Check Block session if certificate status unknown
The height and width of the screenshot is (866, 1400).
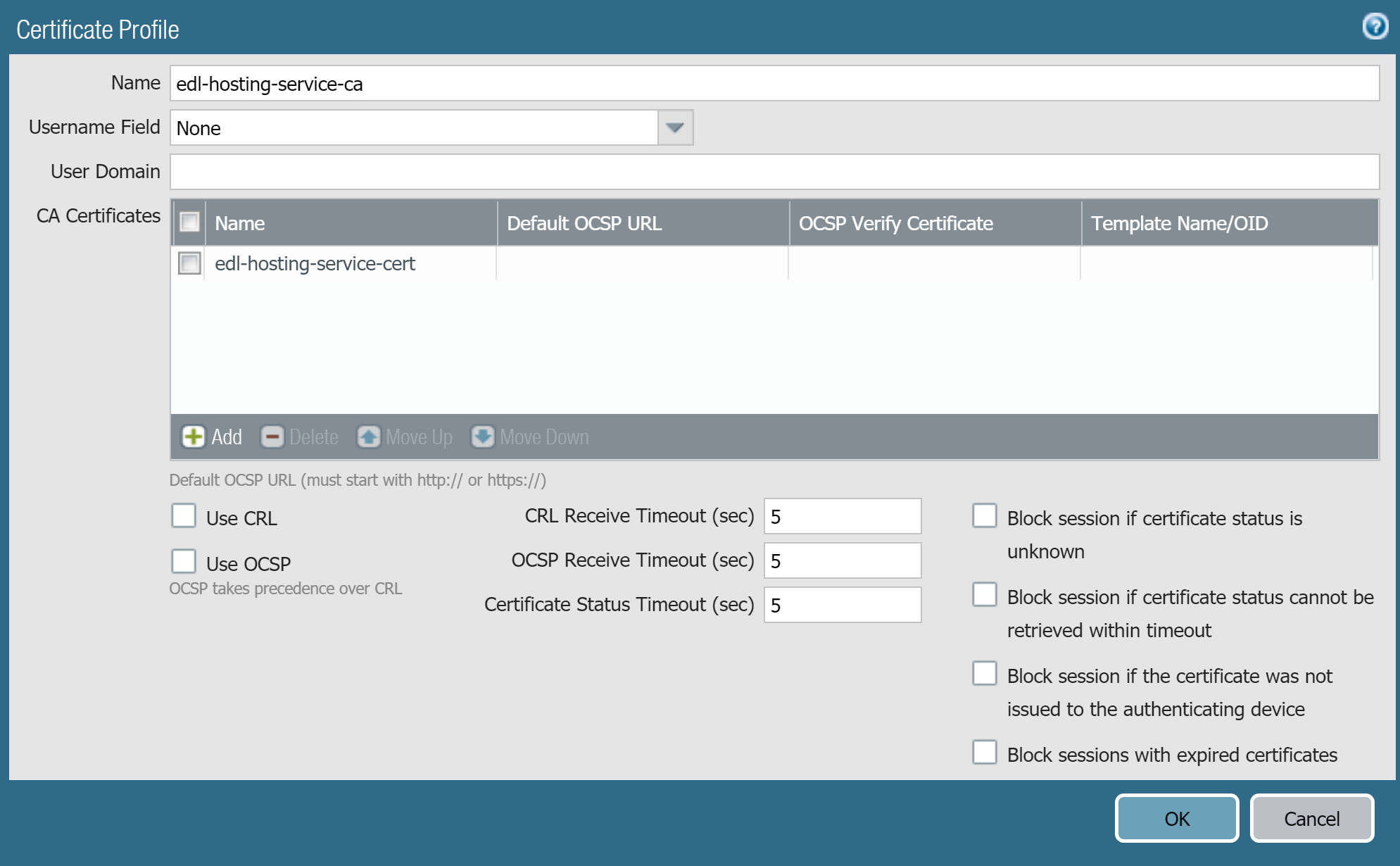click(984, 515)
